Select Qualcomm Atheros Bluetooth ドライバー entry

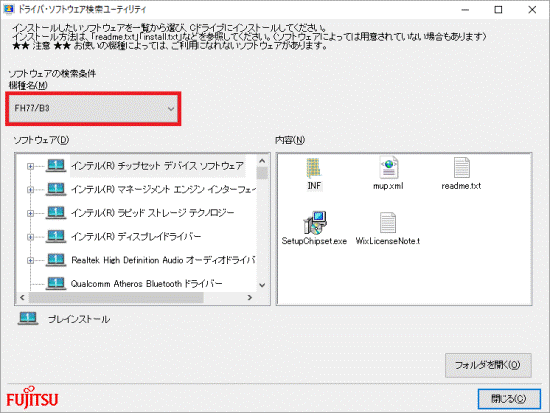(147, 284)
